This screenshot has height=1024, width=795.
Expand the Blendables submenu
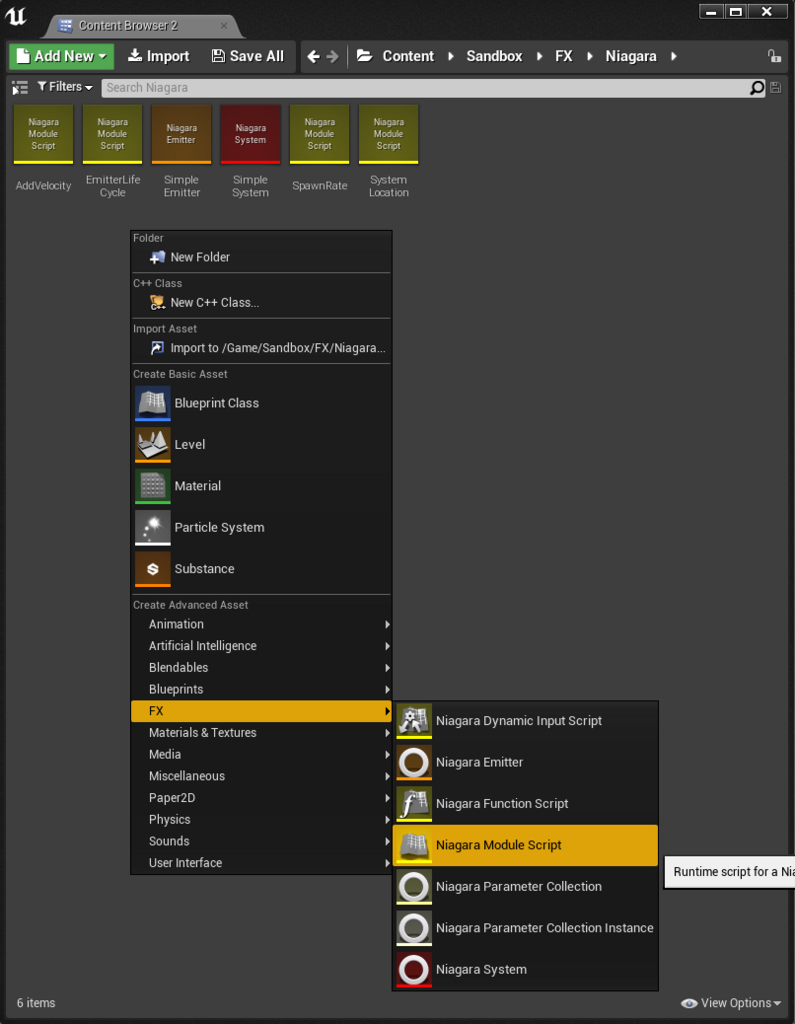click(261, 667)
